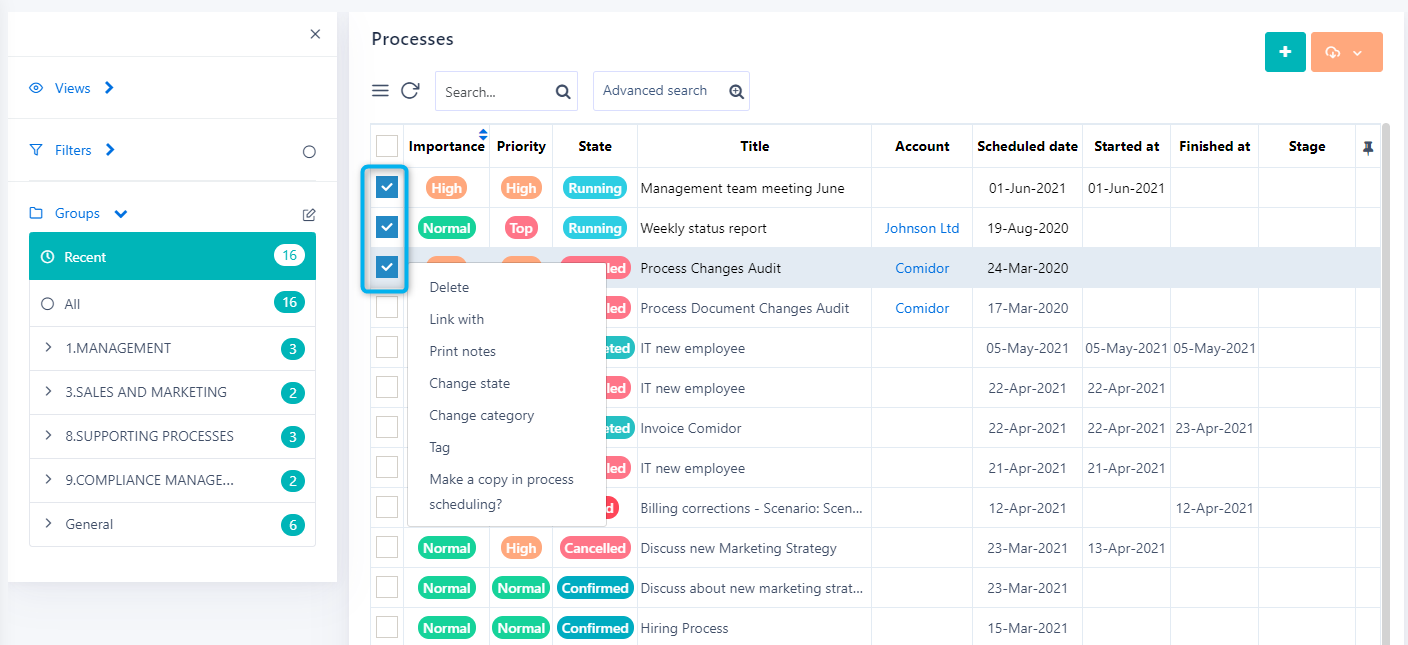Uncheck Process Changes Audit row

pos(387,267)
